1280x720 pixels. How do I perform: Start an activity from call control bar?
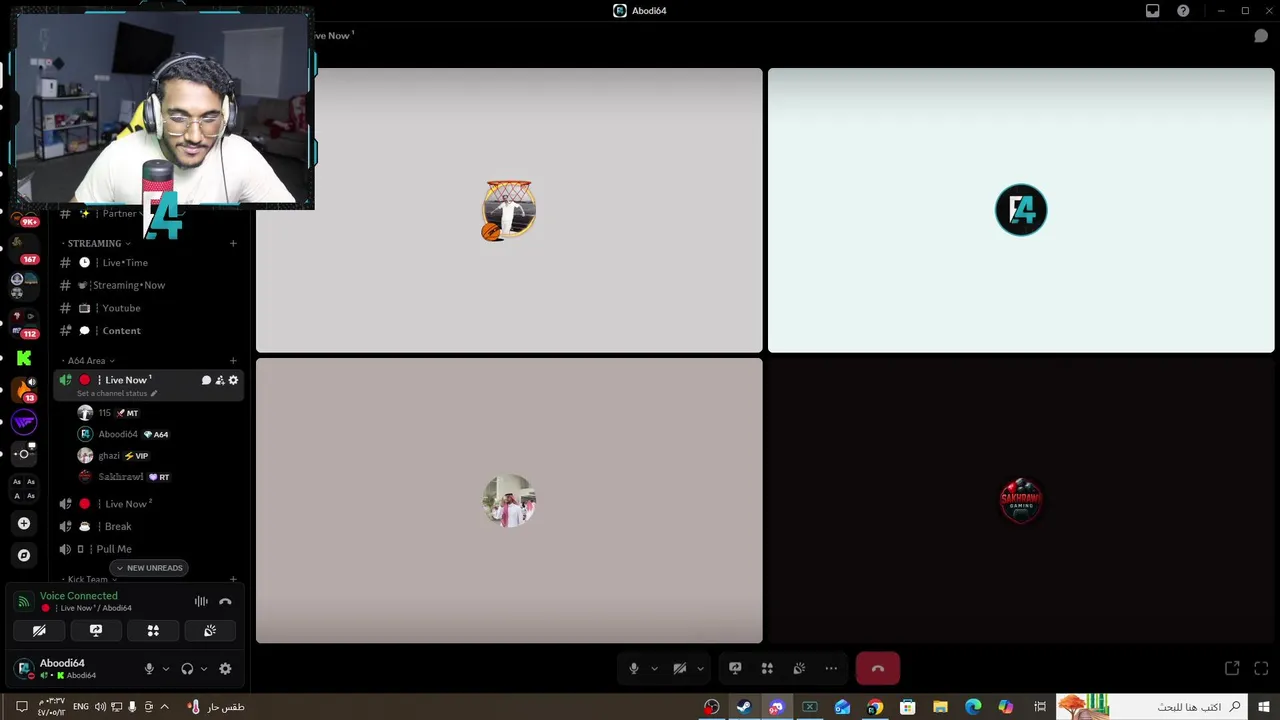[767, 668]
